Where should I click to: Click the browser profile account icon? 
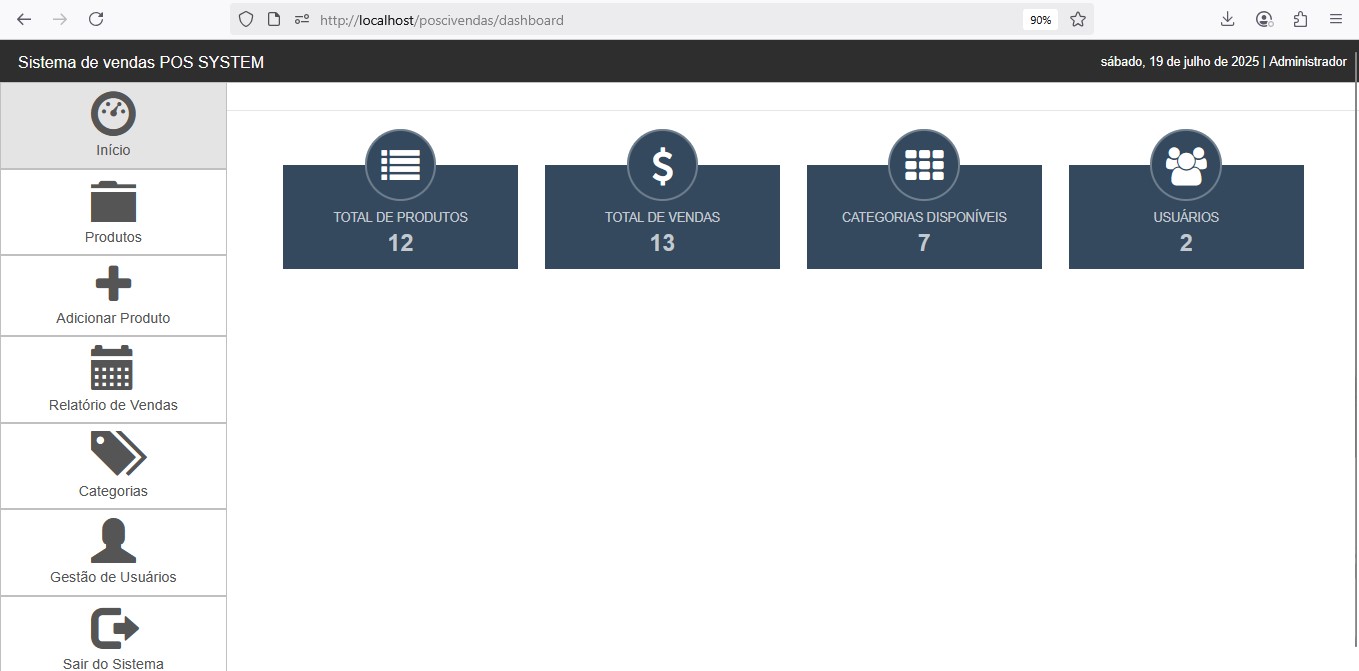coord(1263,18)
